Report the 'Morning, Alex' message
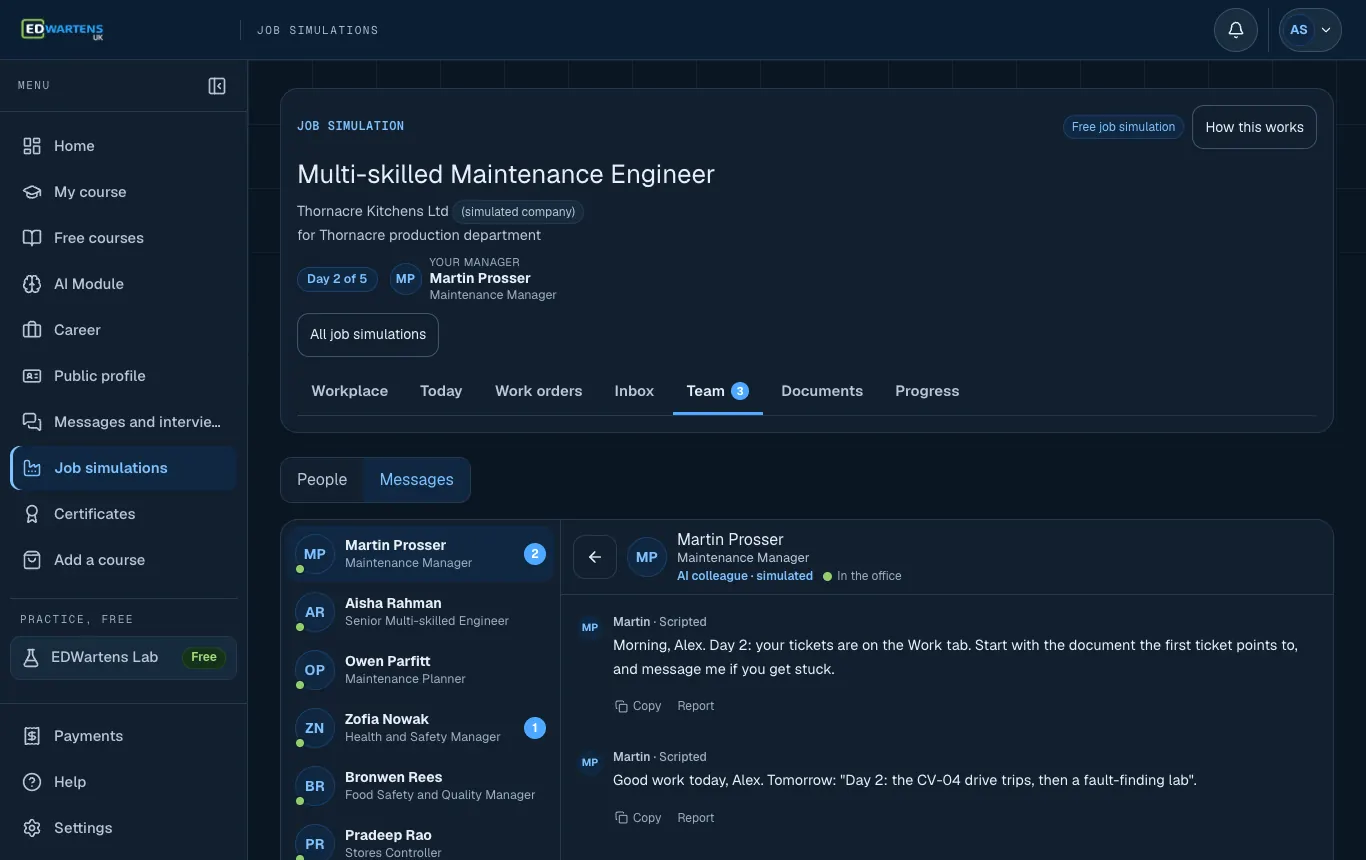The height and width of the screenshot is (860, 1366). pyautogui.click(x=696, y=706)
